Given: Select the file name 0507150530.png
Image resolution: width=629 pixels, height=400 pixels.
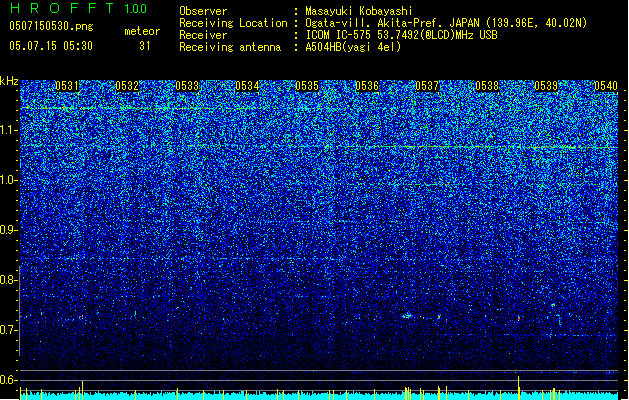Looking at the screenshot, I should pos(51,26).
